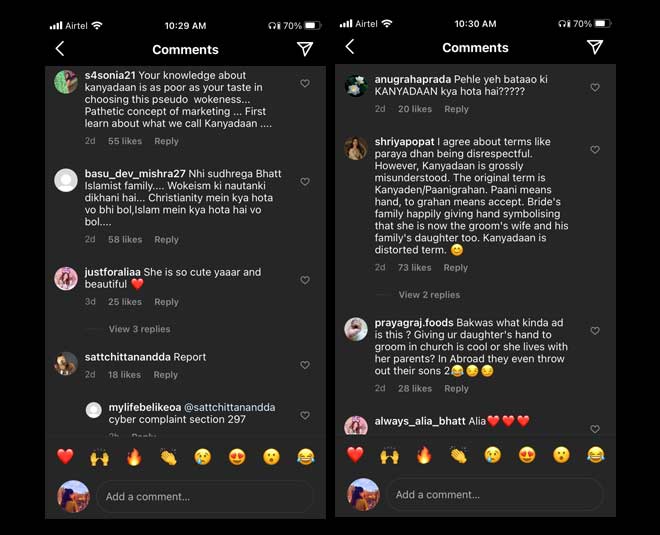
Task: Like s4sonia21's comment with heart
Action: click(305, 83)
